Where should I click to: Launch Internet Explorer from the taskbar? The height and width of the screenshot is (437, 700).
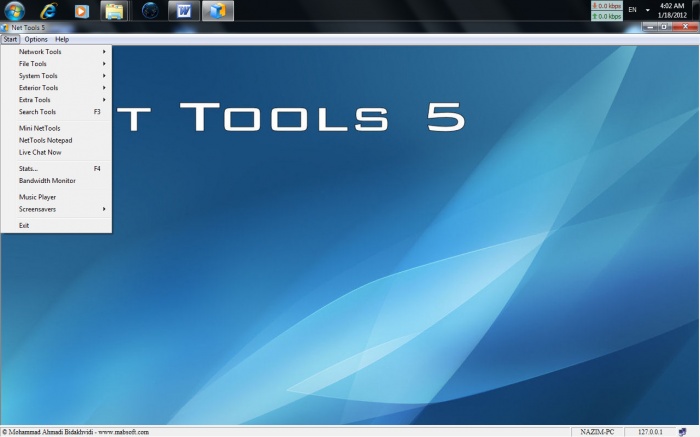48,11
